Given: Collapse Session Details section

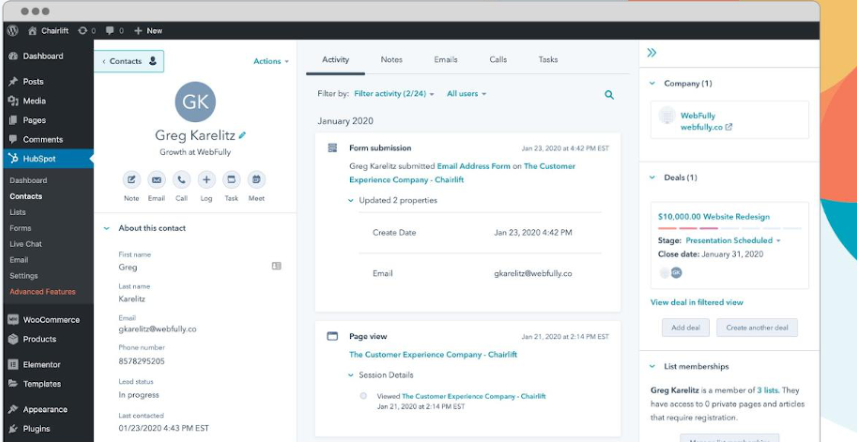Looking at the screenshot, I should (x=350, y=375).
